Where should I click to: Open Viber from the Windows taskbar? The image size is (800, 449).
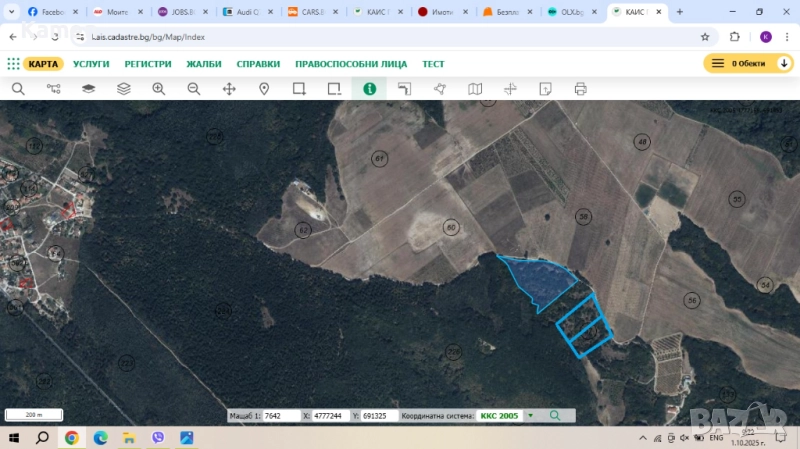158,438
